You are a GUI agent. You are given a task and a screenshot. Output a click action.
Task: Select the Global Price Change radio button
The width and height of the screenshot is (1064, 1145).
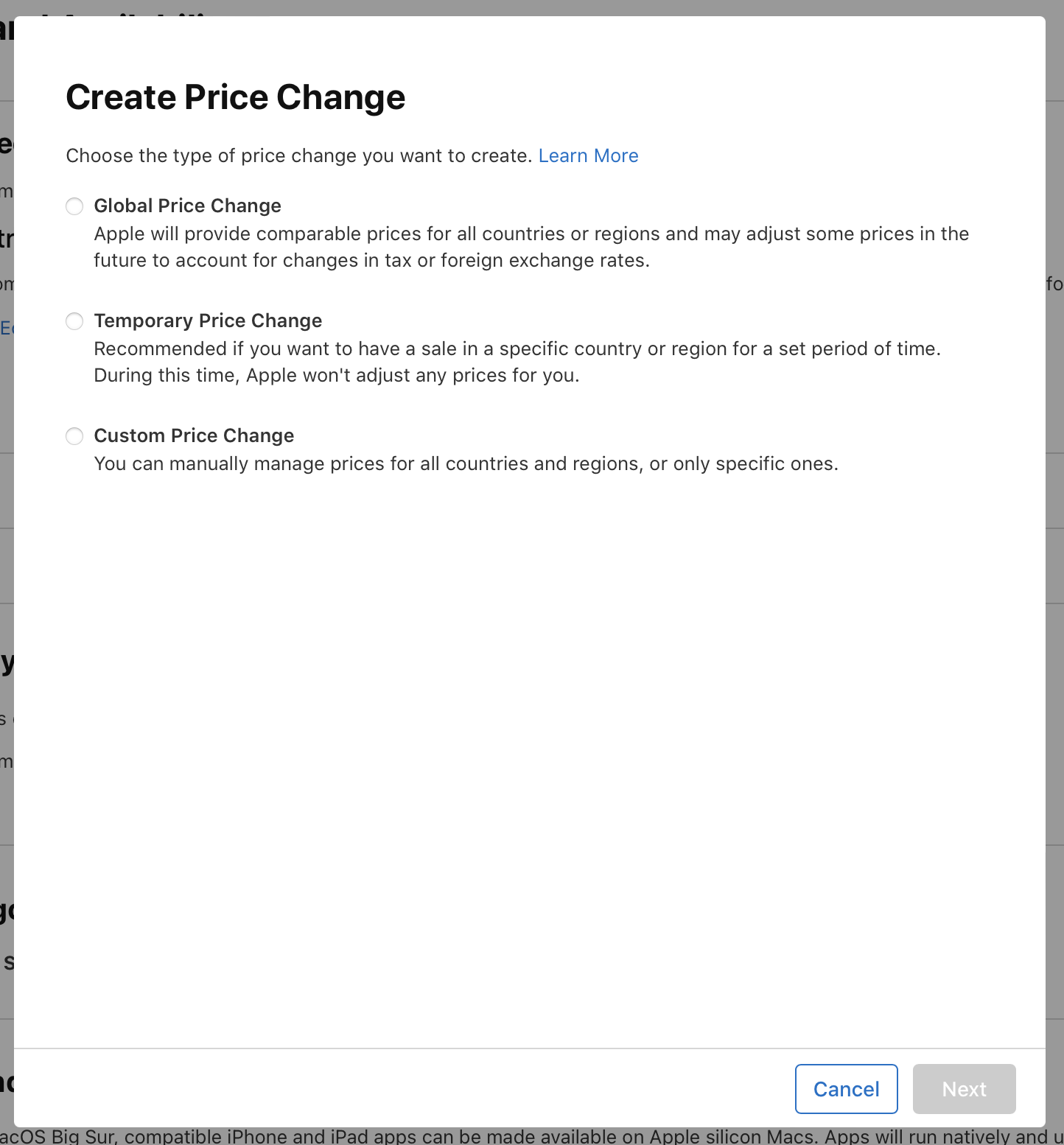click(x=74, y=206)
